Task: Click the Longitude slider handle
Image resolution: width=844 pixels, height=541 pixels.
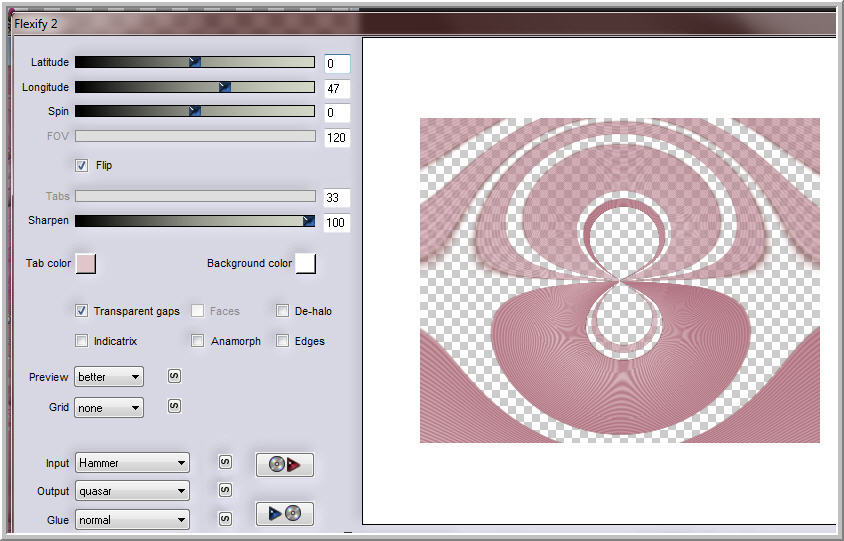Action: (x=225, y=87)
